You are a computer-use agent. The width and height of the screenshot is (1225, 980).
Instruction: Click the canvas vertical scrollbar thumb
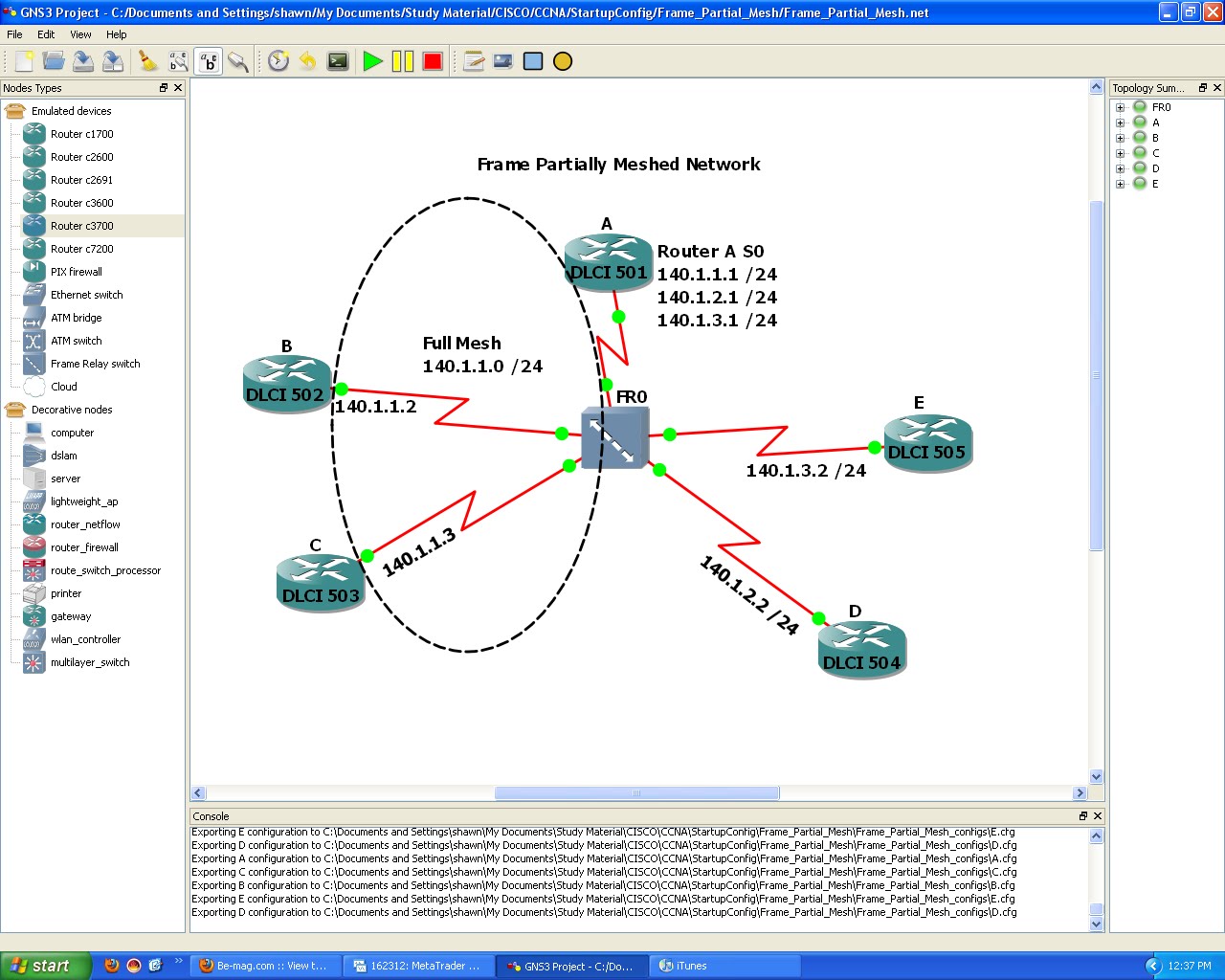coord(1097,375)
